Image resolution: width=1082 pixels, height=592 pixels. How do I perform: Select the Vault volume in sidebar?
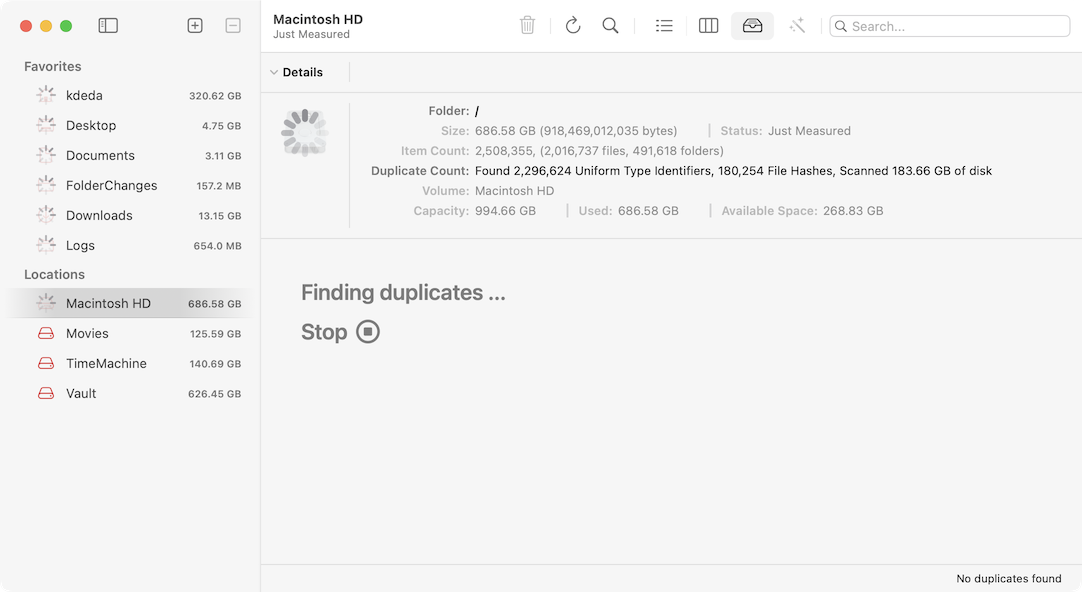(x=81, y=393)
